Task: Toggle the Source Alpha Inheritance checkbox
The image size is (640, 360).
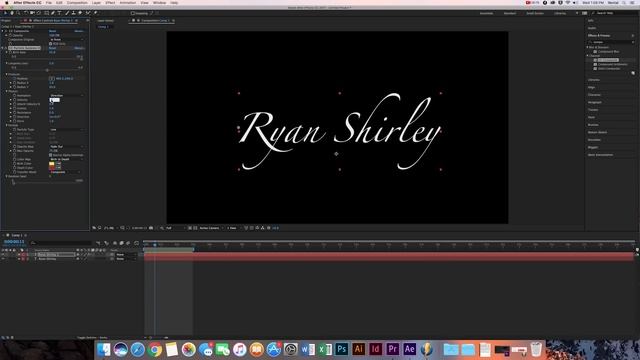Action: [51, 155]
